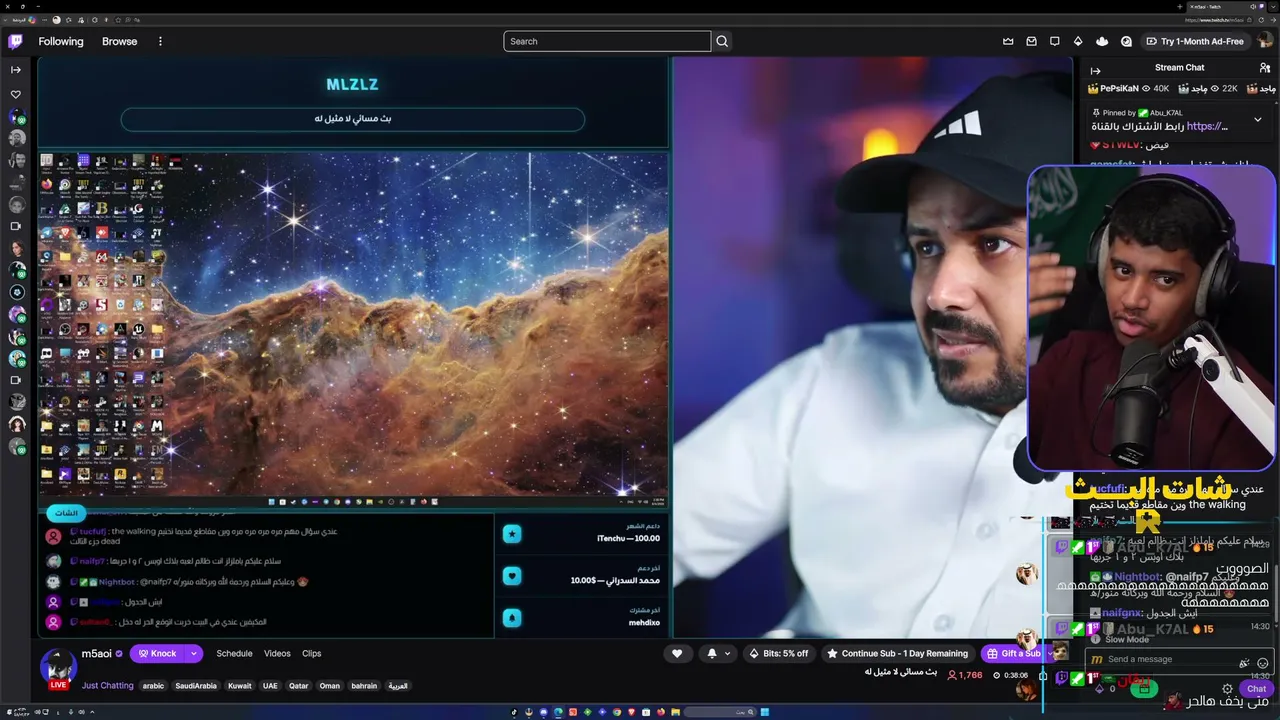This screenshot has height=720, width=1280.
Task: Go to the Twitch home logo
Action: click(x=15, y=41)
